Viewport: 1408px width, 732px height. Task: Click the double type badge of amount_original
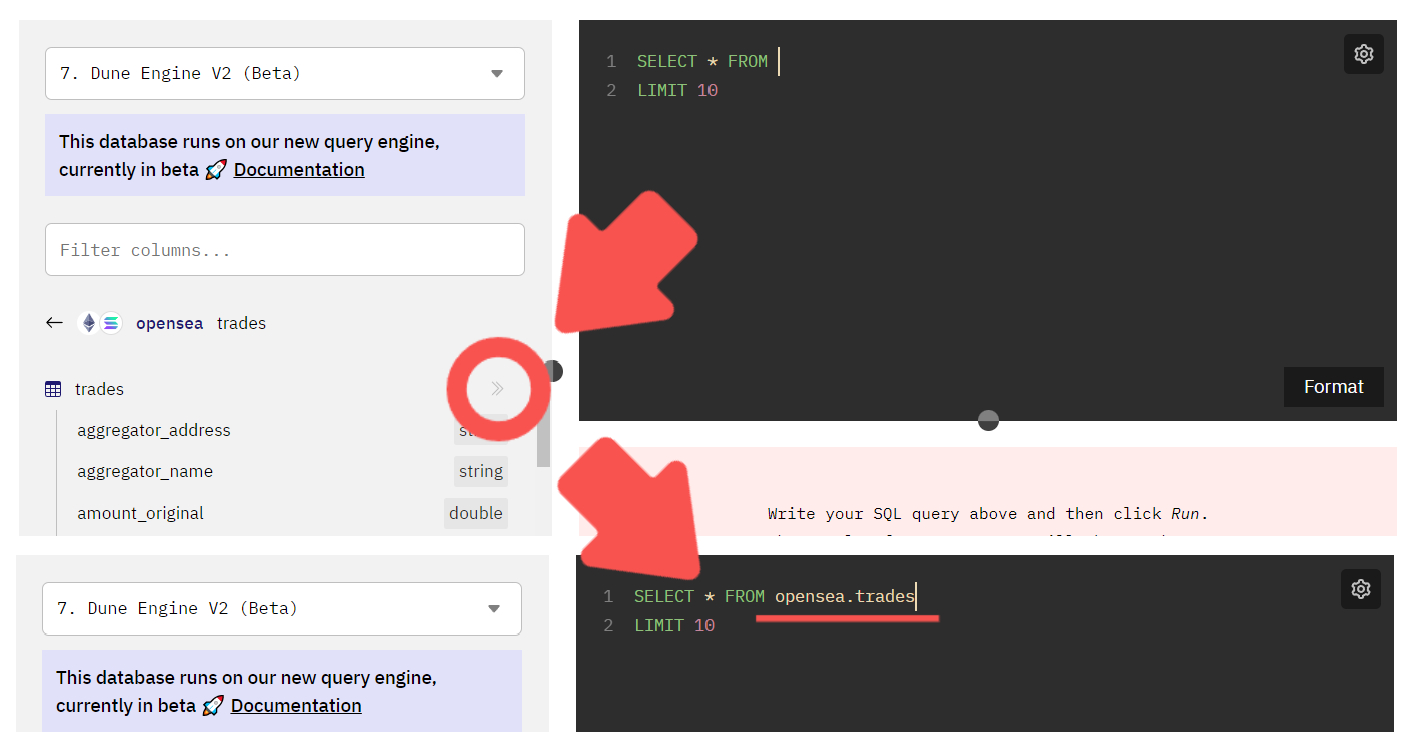(475, 512)
